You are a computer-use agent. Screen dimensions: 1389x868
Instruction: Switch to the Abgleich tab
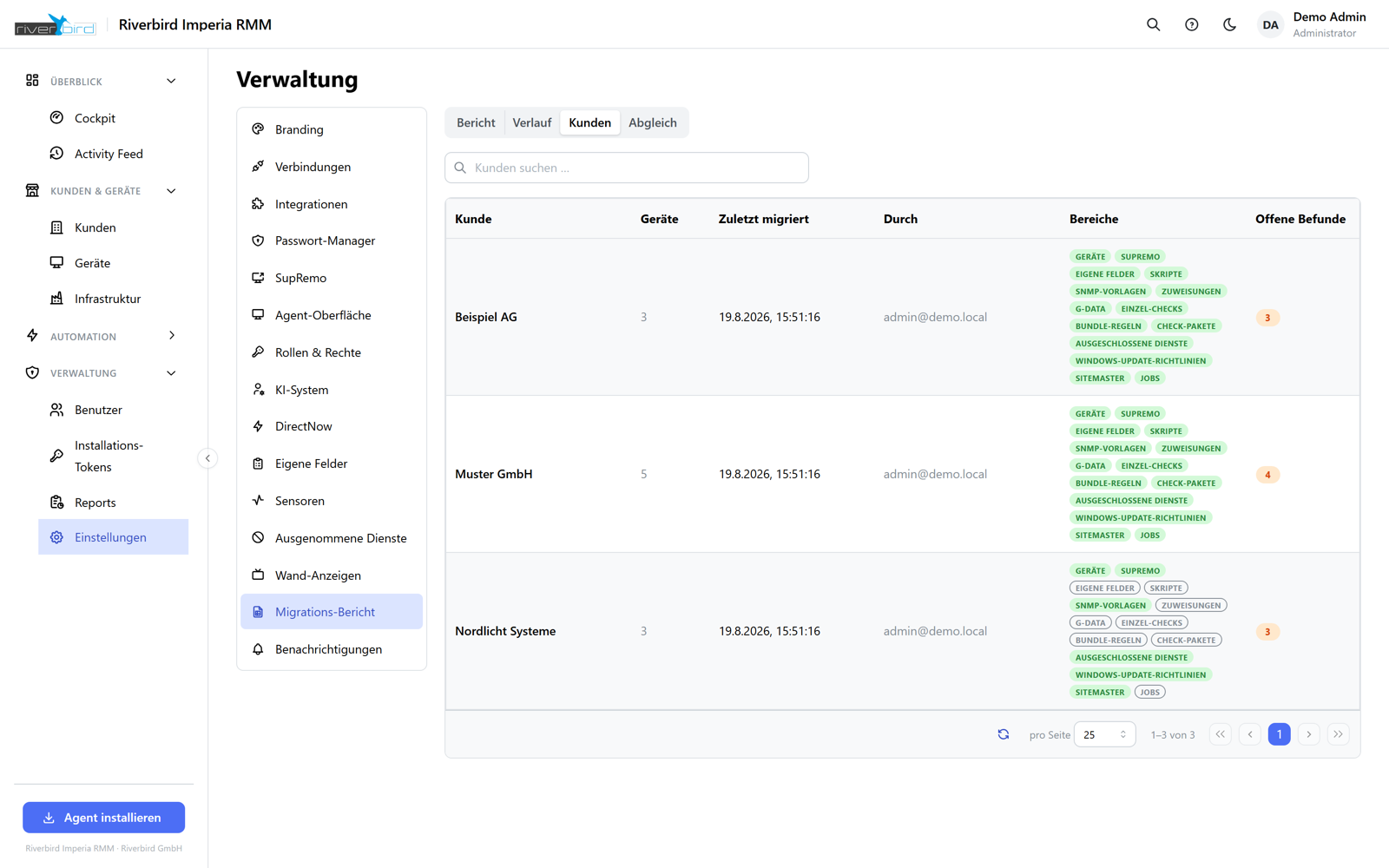point(653,122)
